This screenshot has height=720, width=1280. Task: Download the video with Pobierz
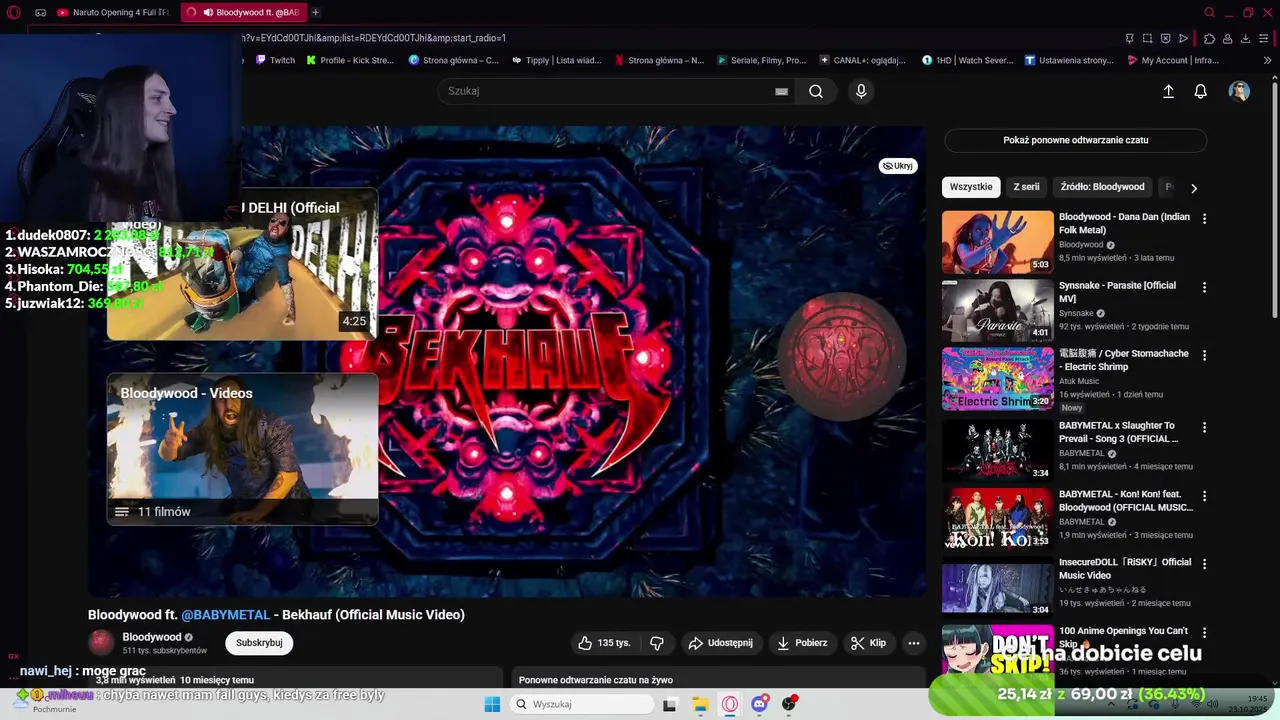coord(802,643)
